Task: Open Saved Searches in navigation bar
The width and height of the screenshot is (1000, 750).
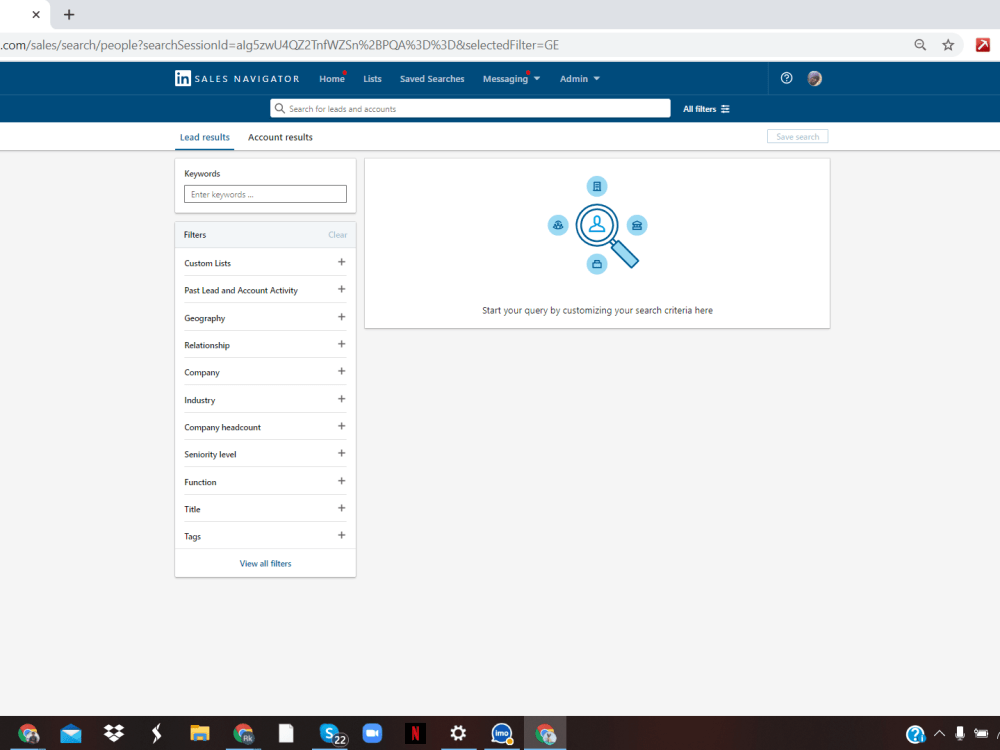Action: point(432,78)
